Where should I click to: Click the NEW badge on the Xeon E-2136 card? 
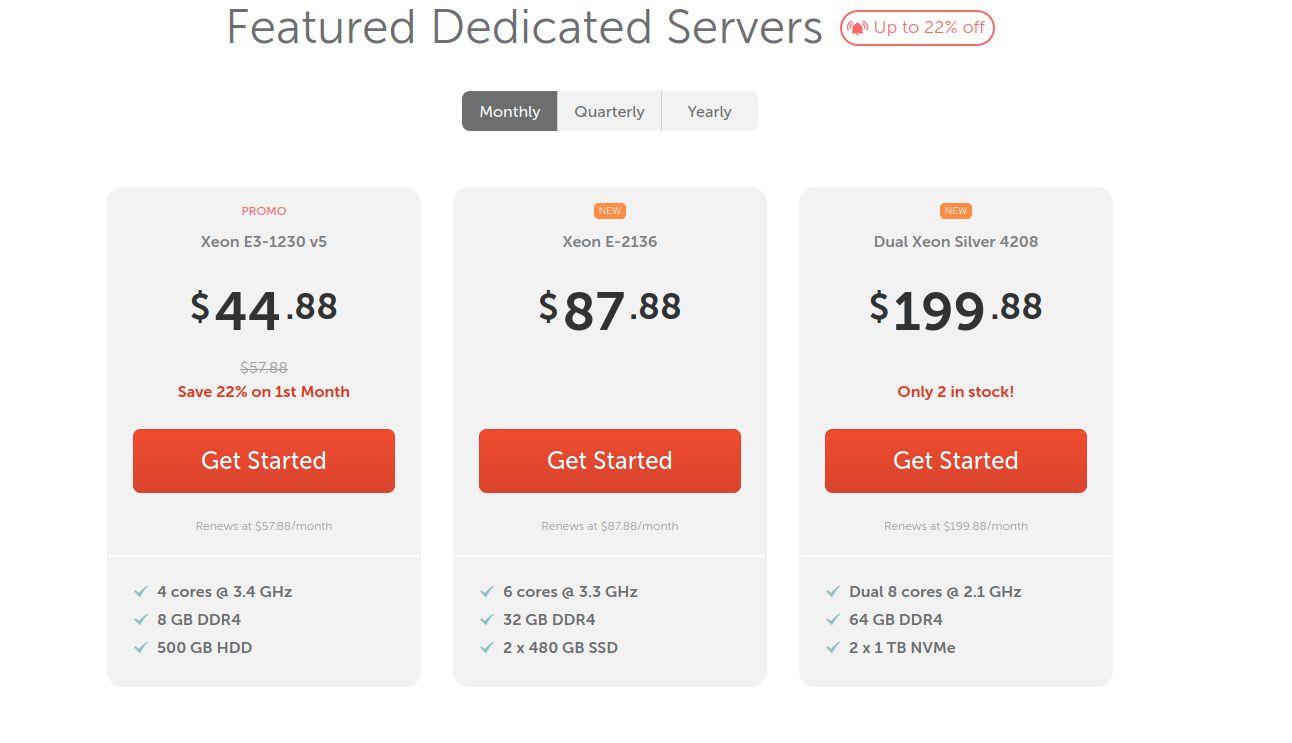[x=609, y=210]
